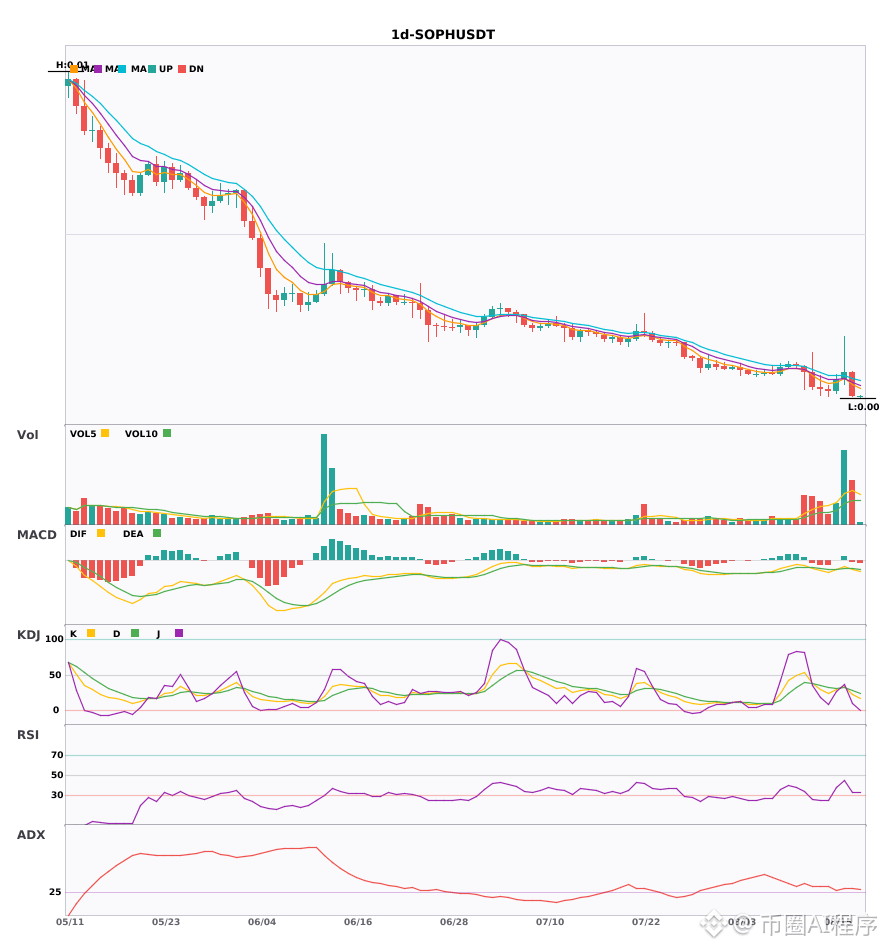Viewport: 885px width, 950px height.
Task: Click the 06/16 date label
Action: (x=358, y=922)
